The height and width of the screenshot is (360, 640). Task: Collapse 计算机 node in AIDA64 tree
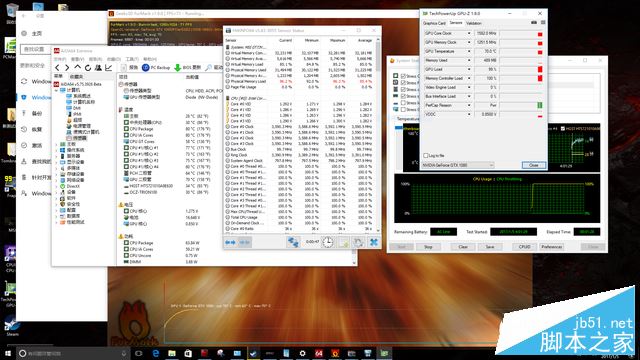point(57,90)
